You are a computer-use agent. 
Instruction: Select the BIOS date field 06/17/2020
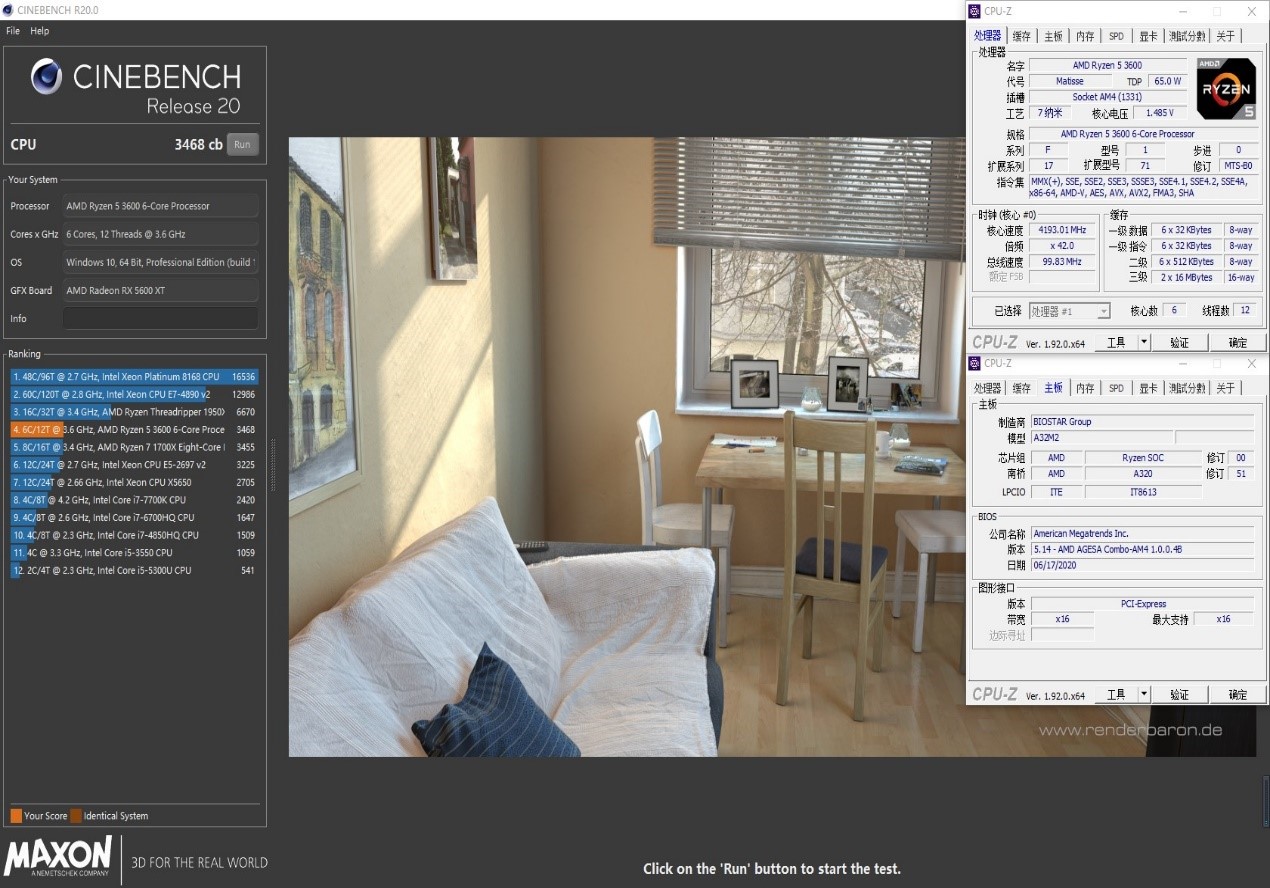click(x=1142, y=565)
